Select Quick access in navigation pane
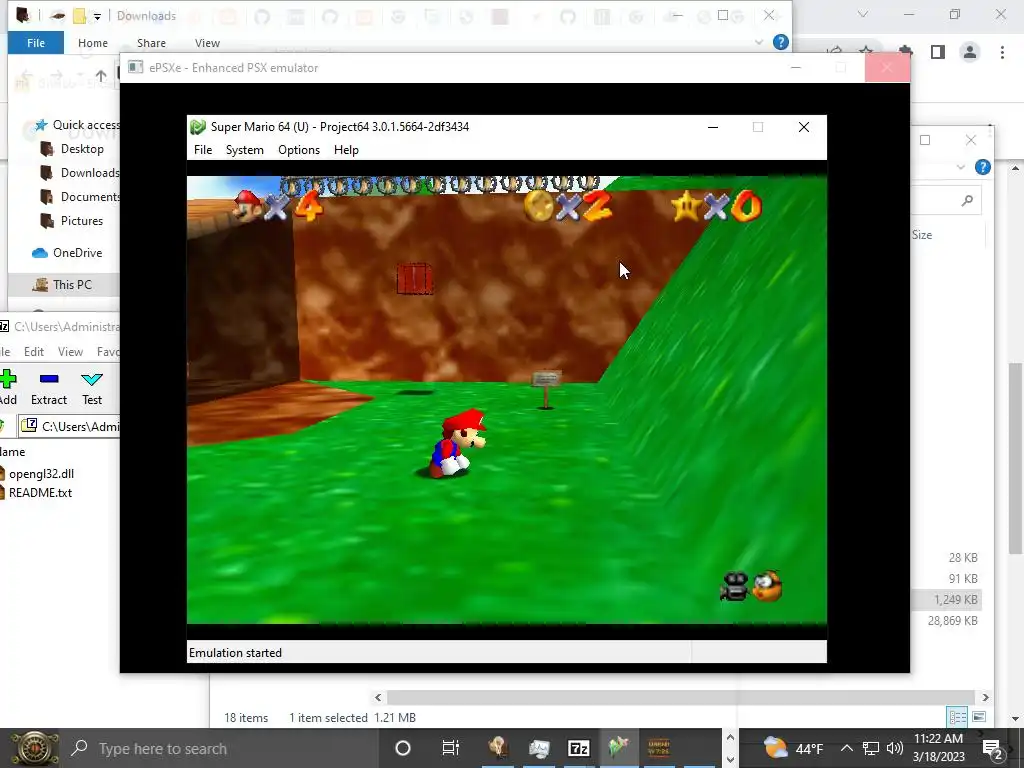 (76, 125)
